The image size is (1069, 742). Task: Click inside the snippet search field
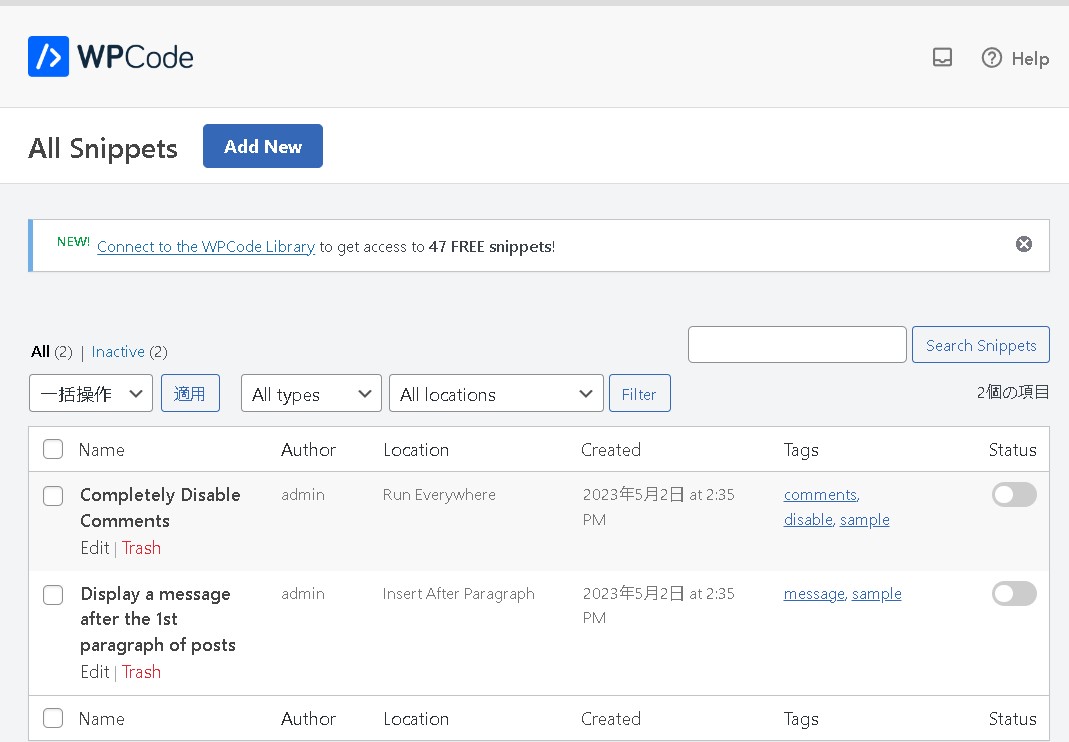pos(797,344)
